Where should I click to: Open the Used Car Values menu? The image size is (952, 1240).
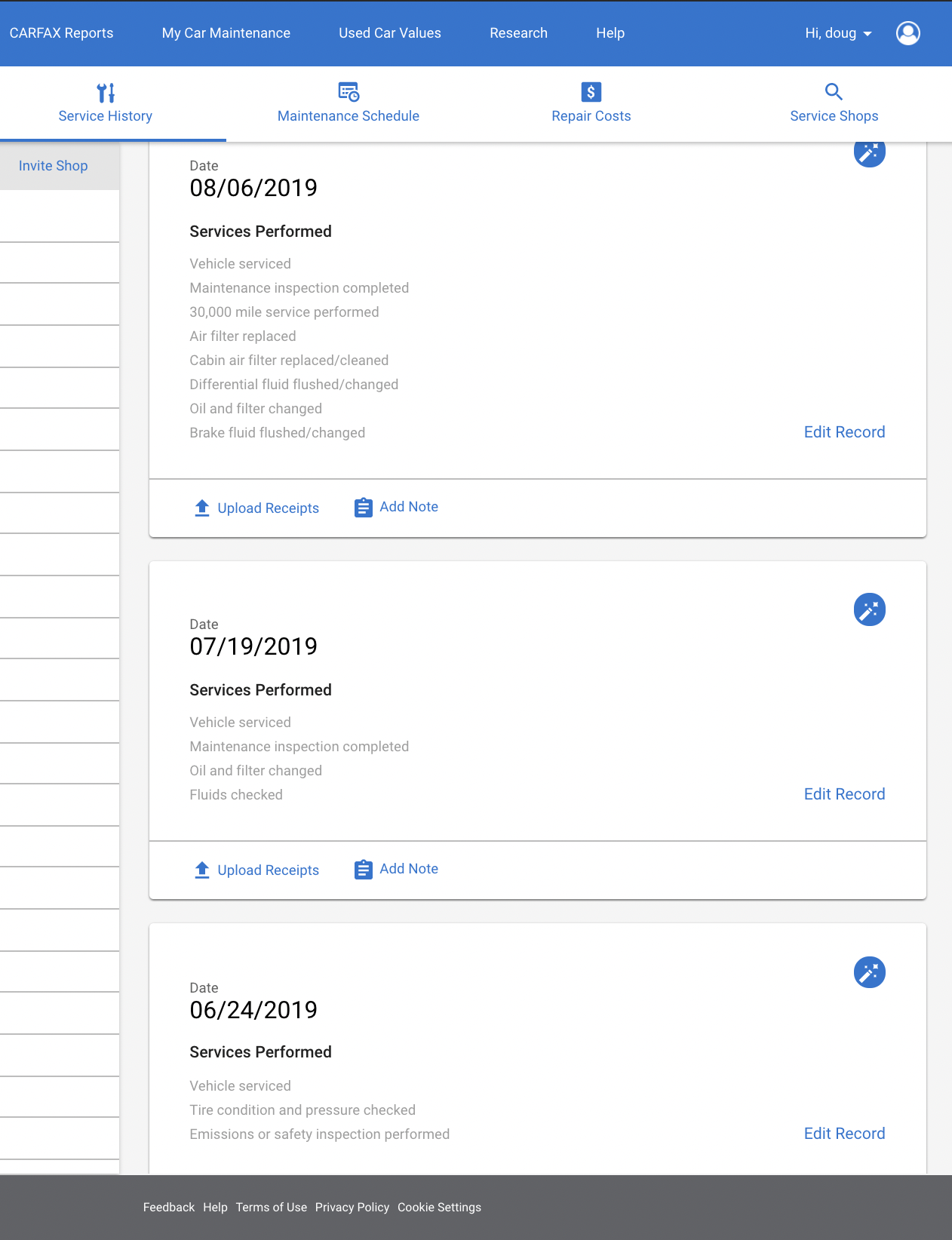click(390, 33)
